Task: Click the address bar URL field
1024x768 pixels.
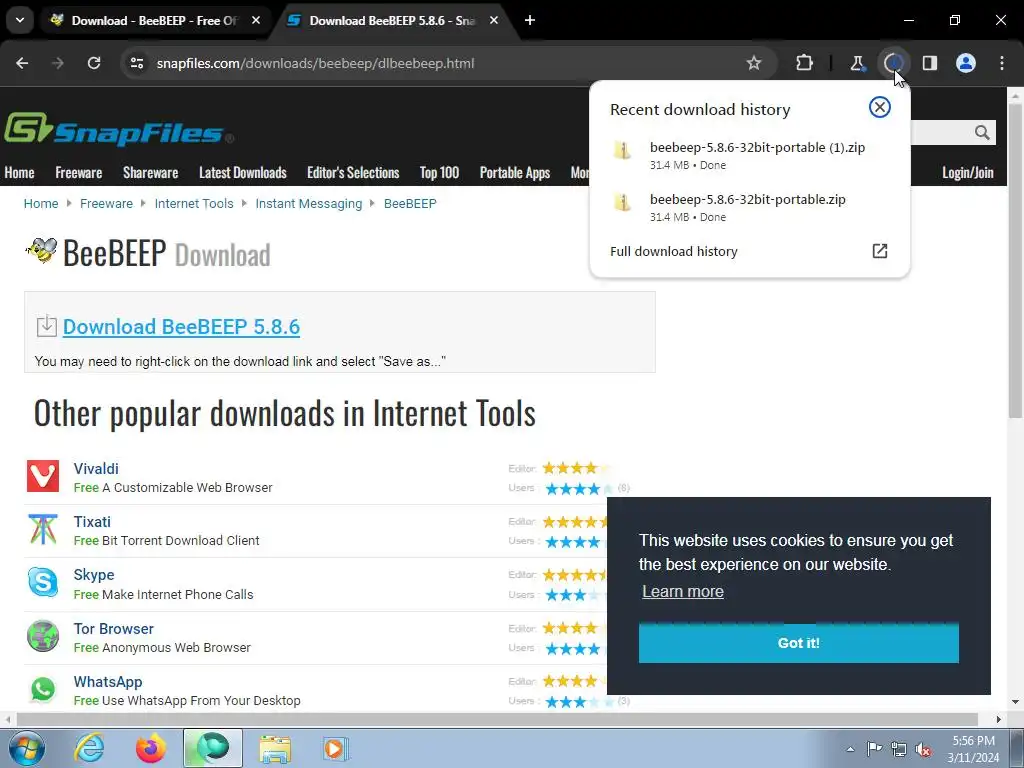Action: (x=451, y=63)
